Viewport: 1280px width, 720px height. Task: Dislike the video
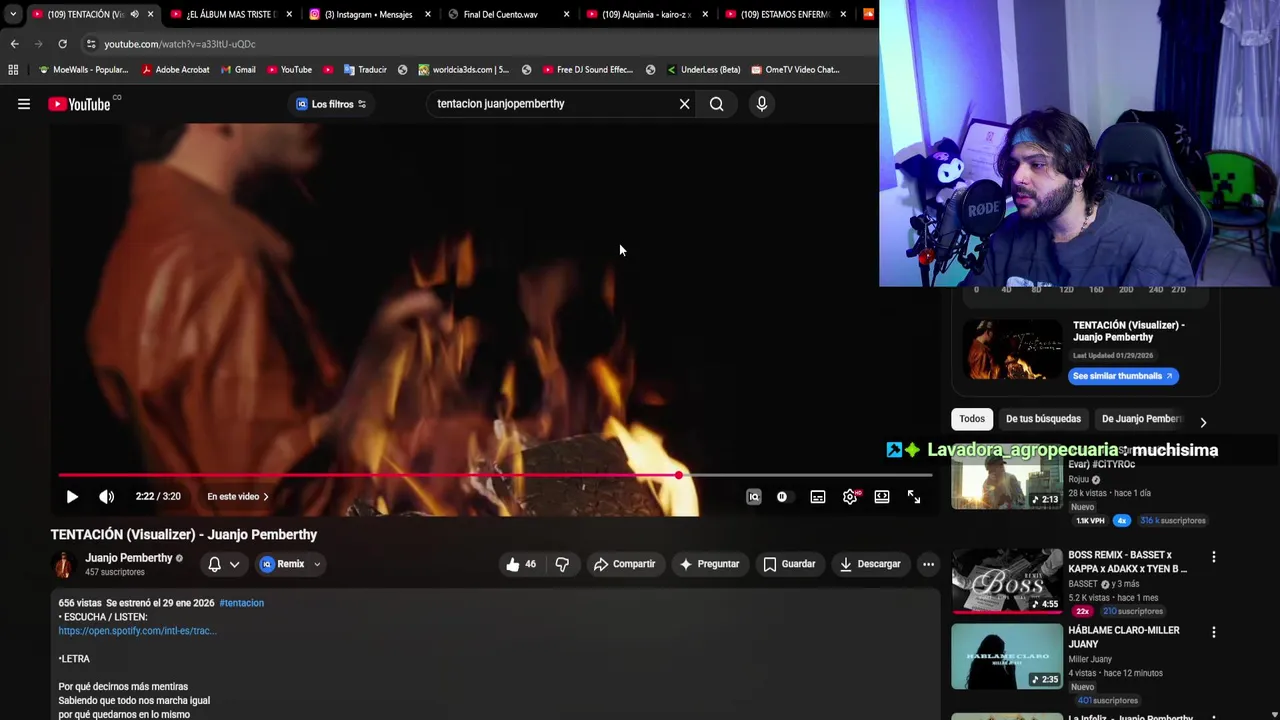point(562,564)
